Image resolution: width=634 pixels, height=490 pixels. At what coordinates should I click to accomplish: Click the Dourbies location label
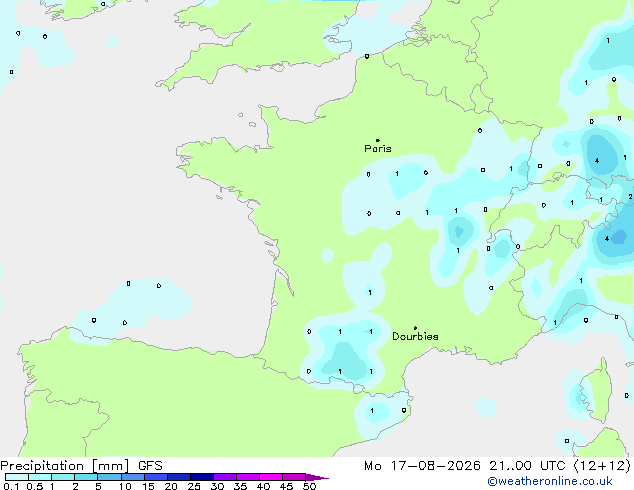[x=415, y=336]
